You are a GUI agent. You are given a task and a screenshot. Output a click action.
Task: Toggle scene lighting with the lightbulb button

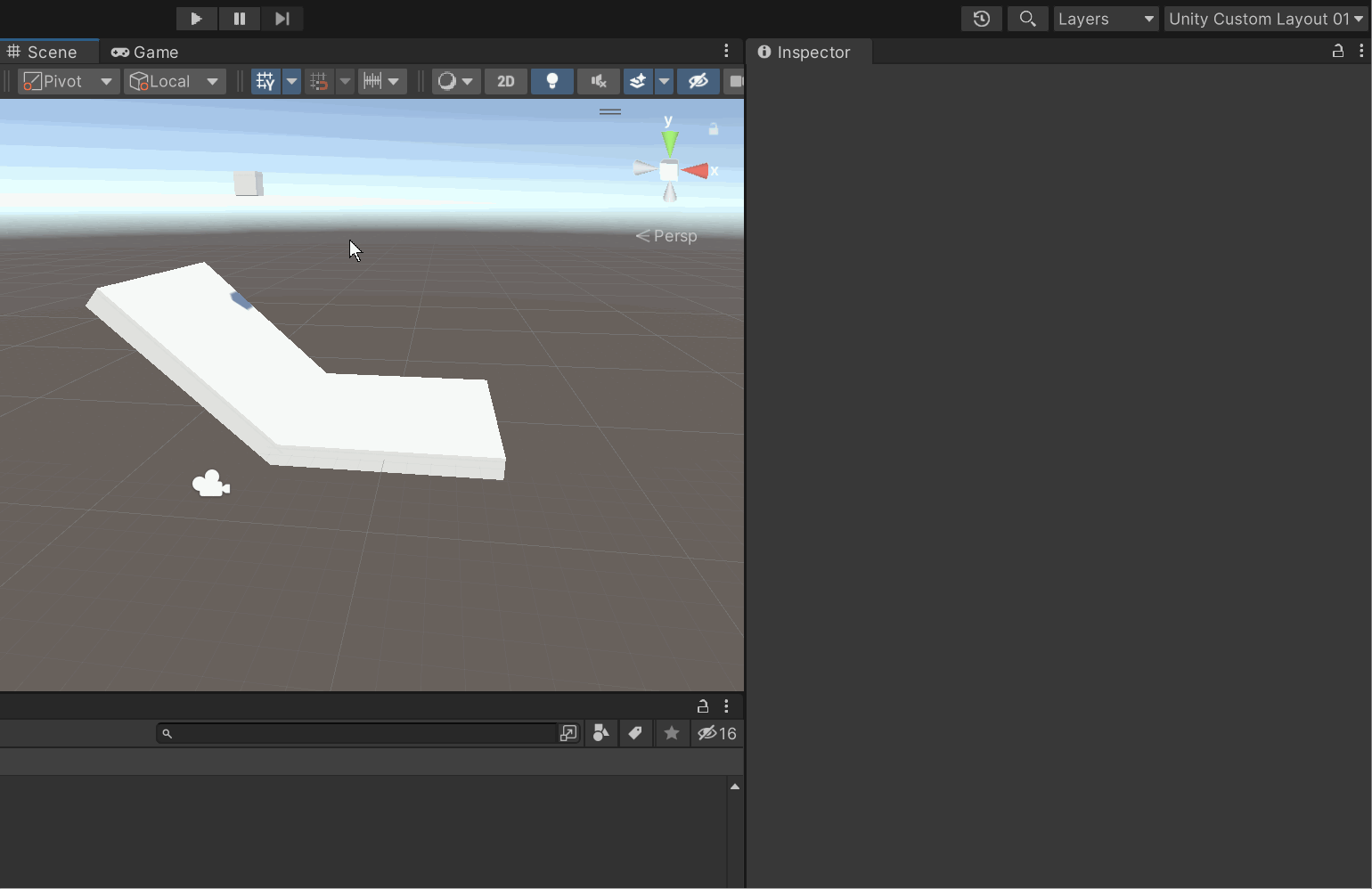(552, 81)
